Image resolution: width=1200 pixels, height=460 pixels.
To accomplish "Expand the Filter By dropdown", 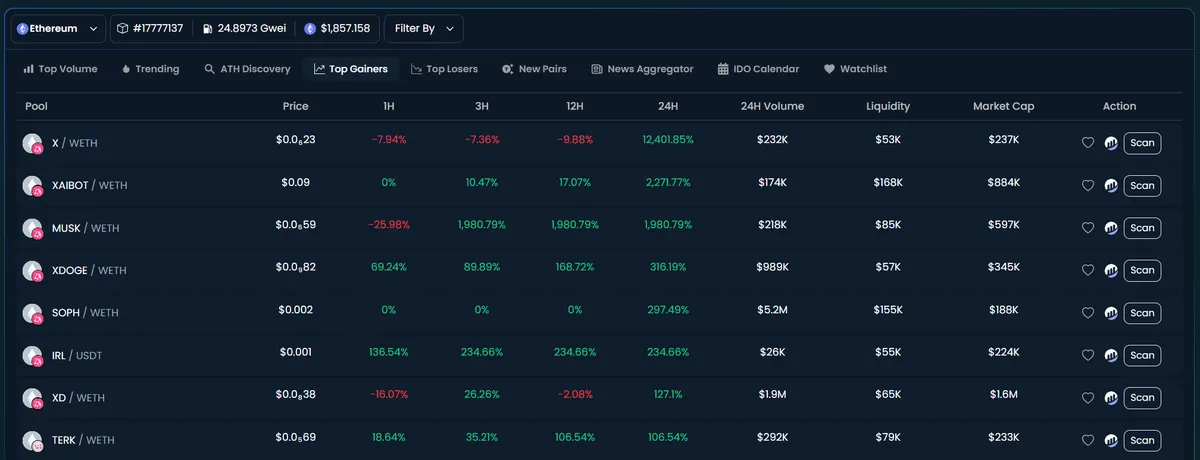I will [424, 29].
